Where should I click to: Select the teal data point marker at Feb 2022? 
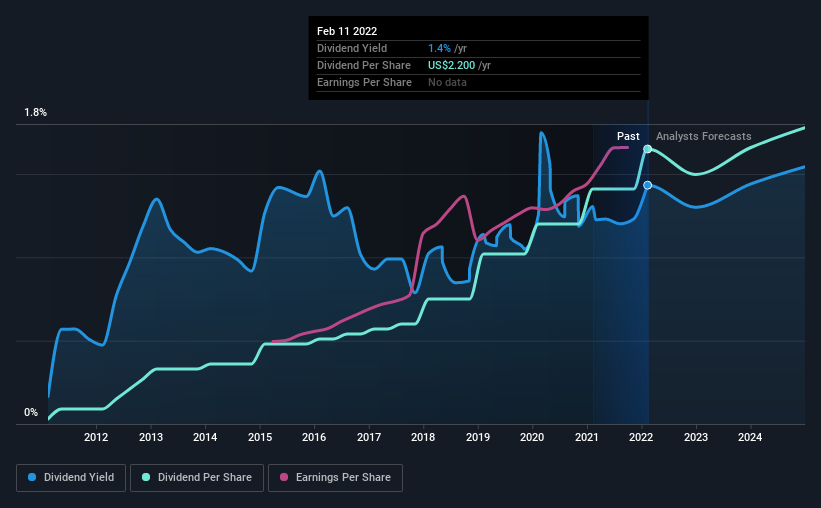648,149
